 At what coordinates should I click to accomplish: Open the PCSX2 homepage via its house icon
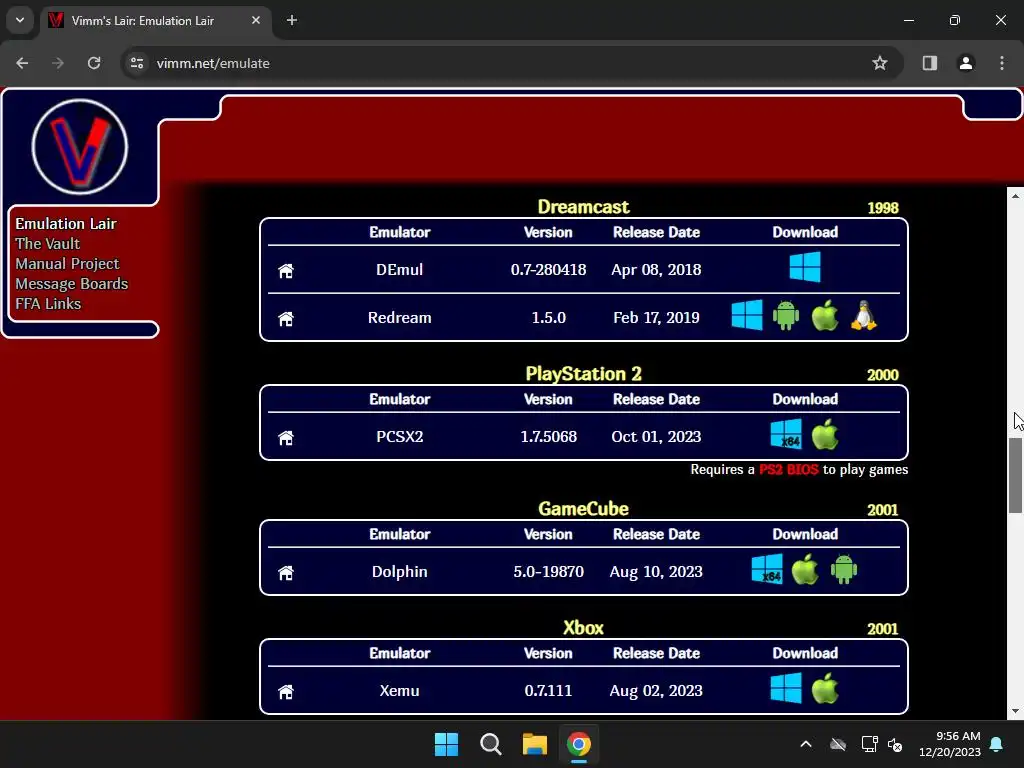(x=285, y=438)
